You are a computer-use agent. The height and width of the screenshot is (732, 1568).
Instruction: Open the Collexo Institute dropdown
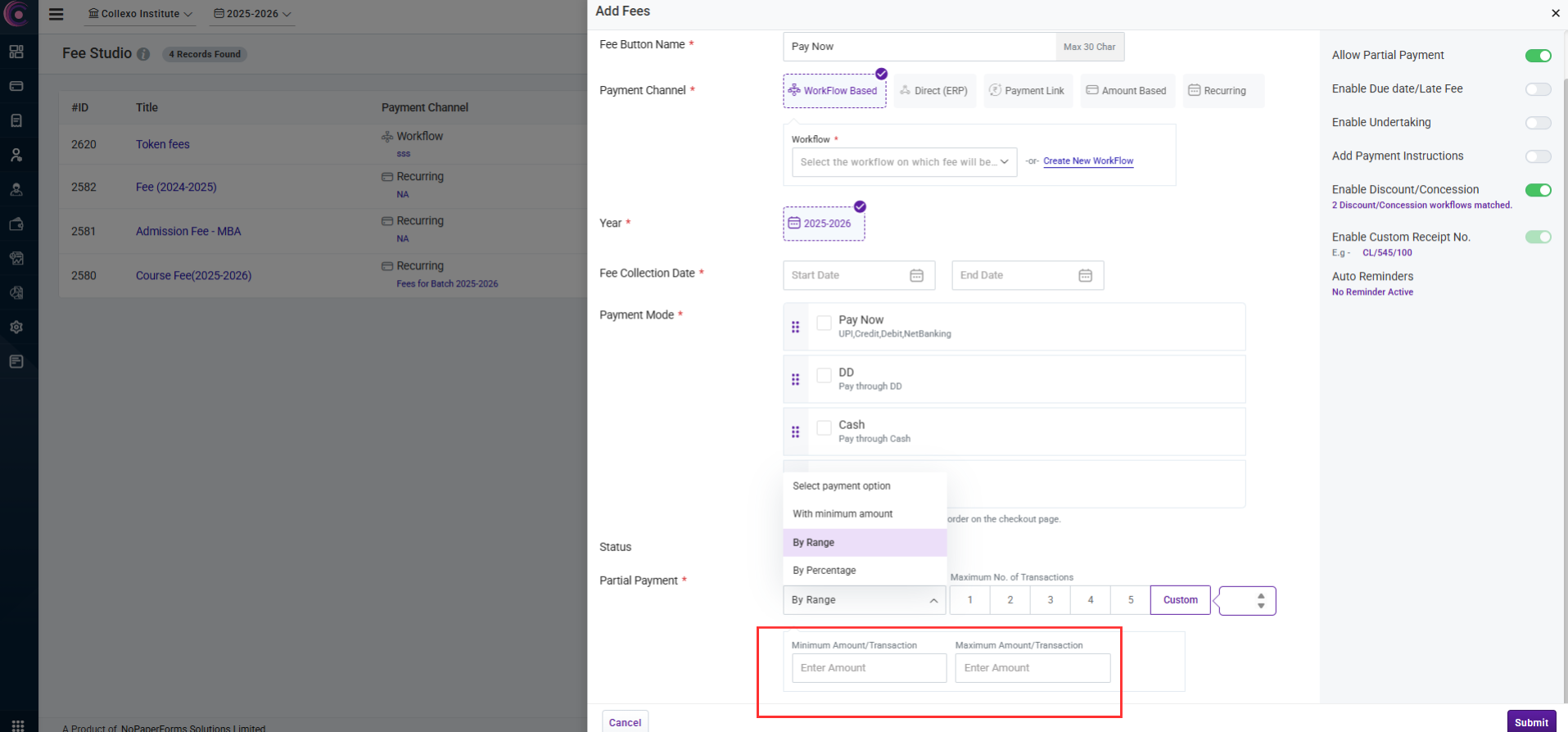point(140,14)
